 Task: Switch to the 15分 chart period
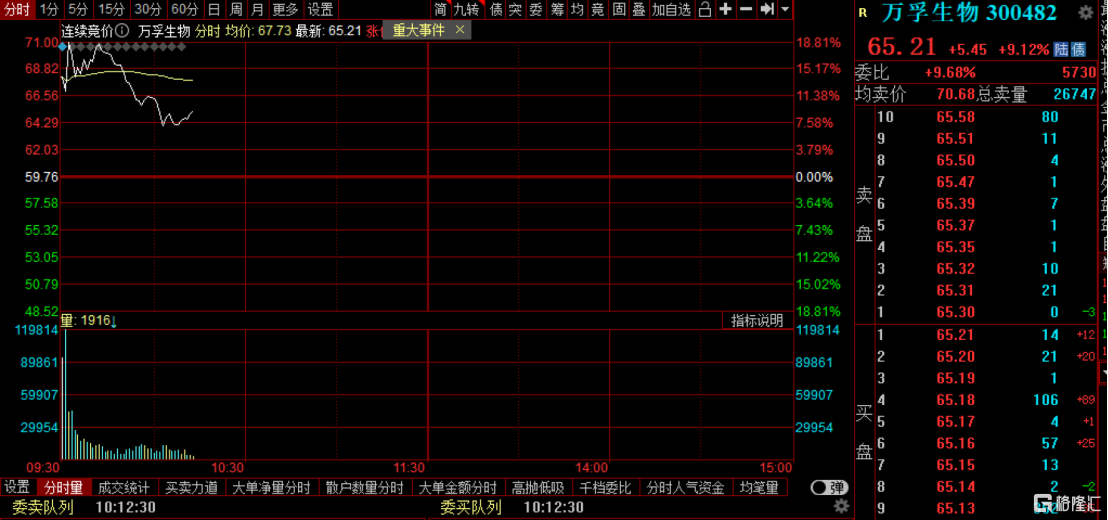coord(112,9)
